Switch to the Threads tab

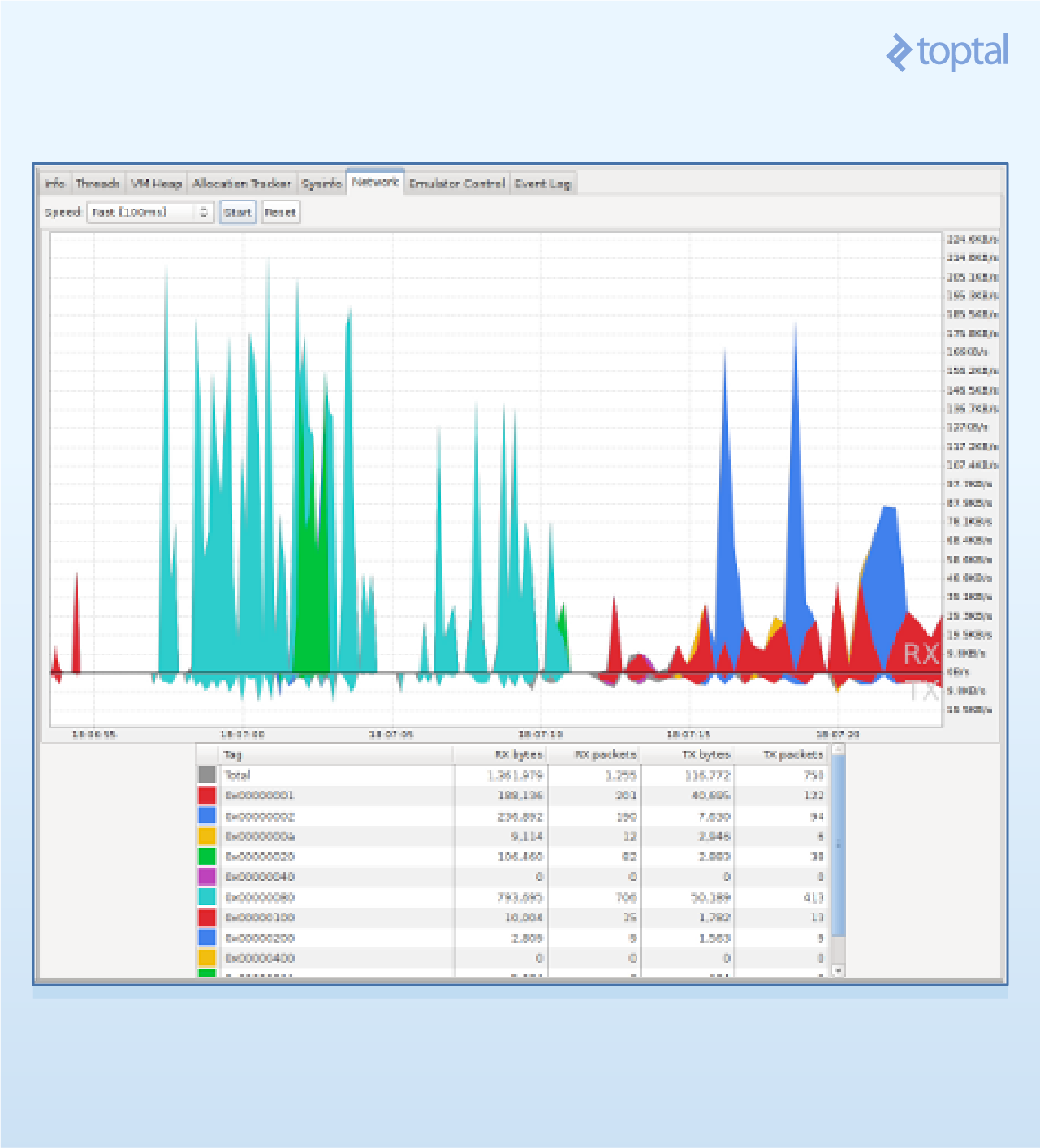pos(97,183)
